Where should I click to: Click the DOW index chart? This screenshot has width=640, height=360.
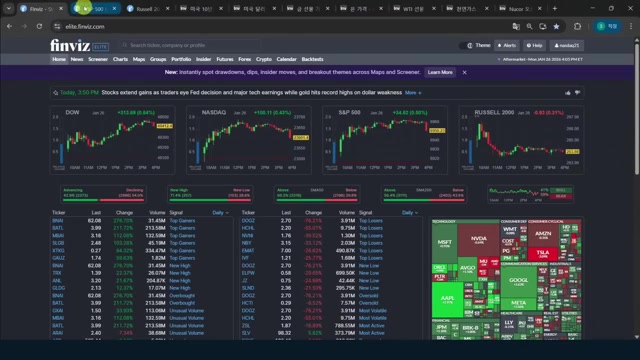113,140
